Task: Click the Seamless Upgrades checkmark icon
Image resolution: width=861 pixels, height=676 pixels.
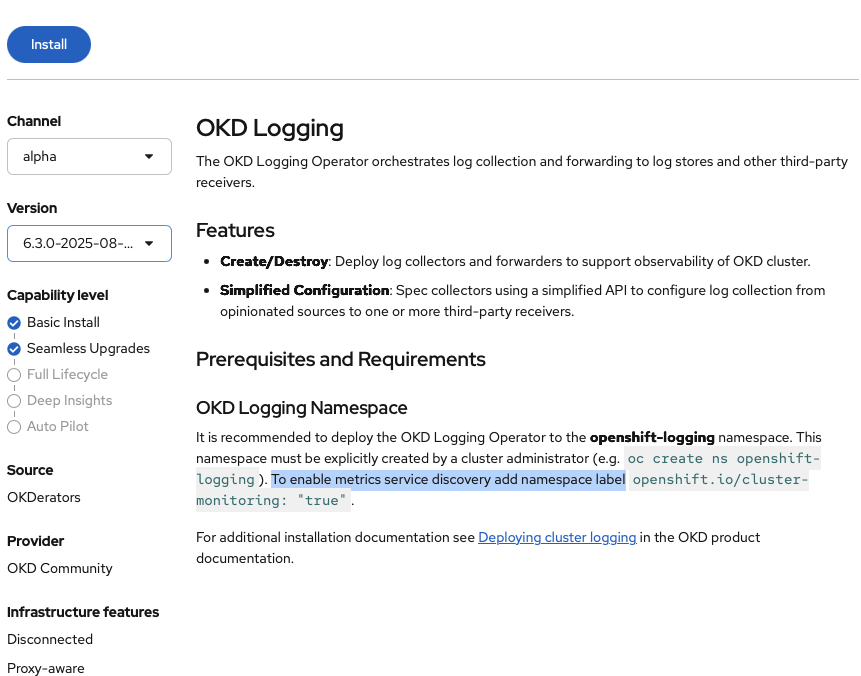Action: [14, 349]
